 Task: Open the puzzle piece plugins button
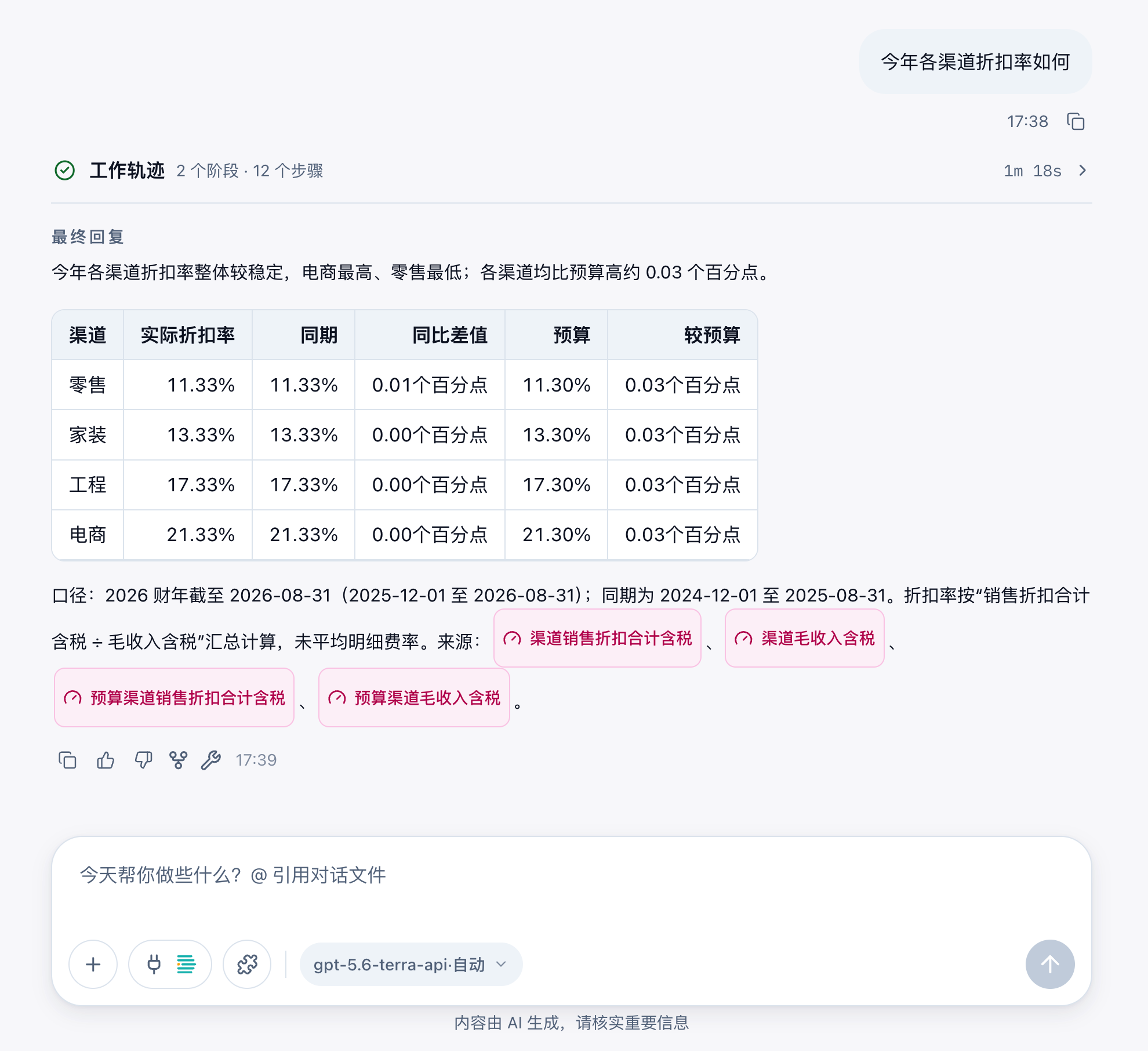(x=247, y=964)
